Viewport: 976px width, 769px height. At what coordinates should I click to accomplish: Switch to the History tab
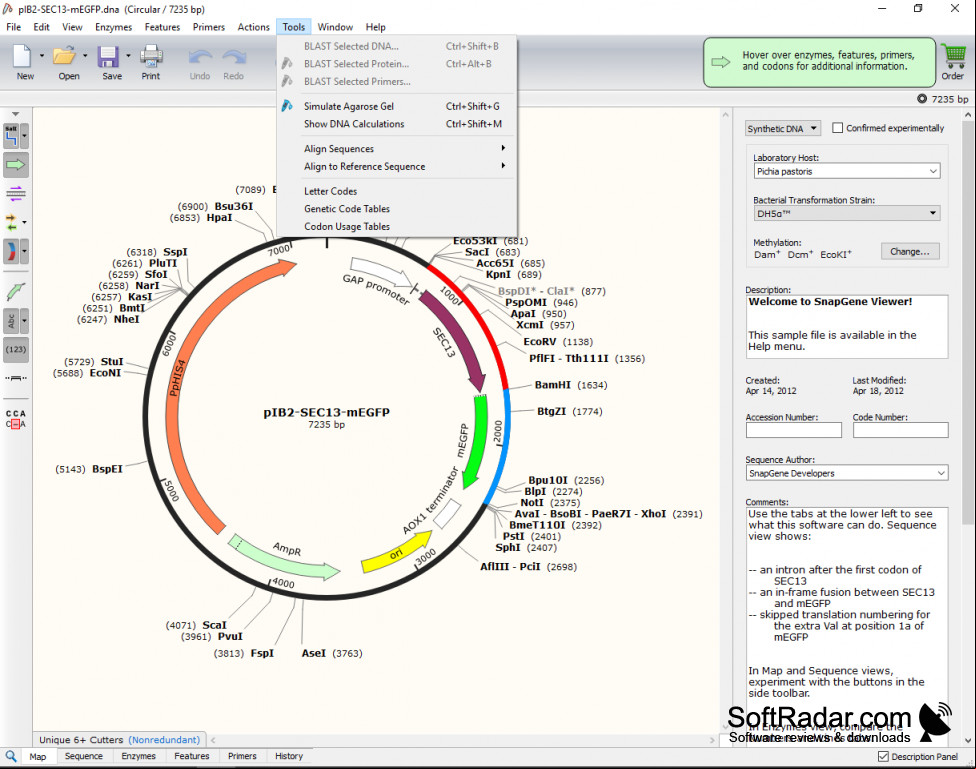point(289,756)
